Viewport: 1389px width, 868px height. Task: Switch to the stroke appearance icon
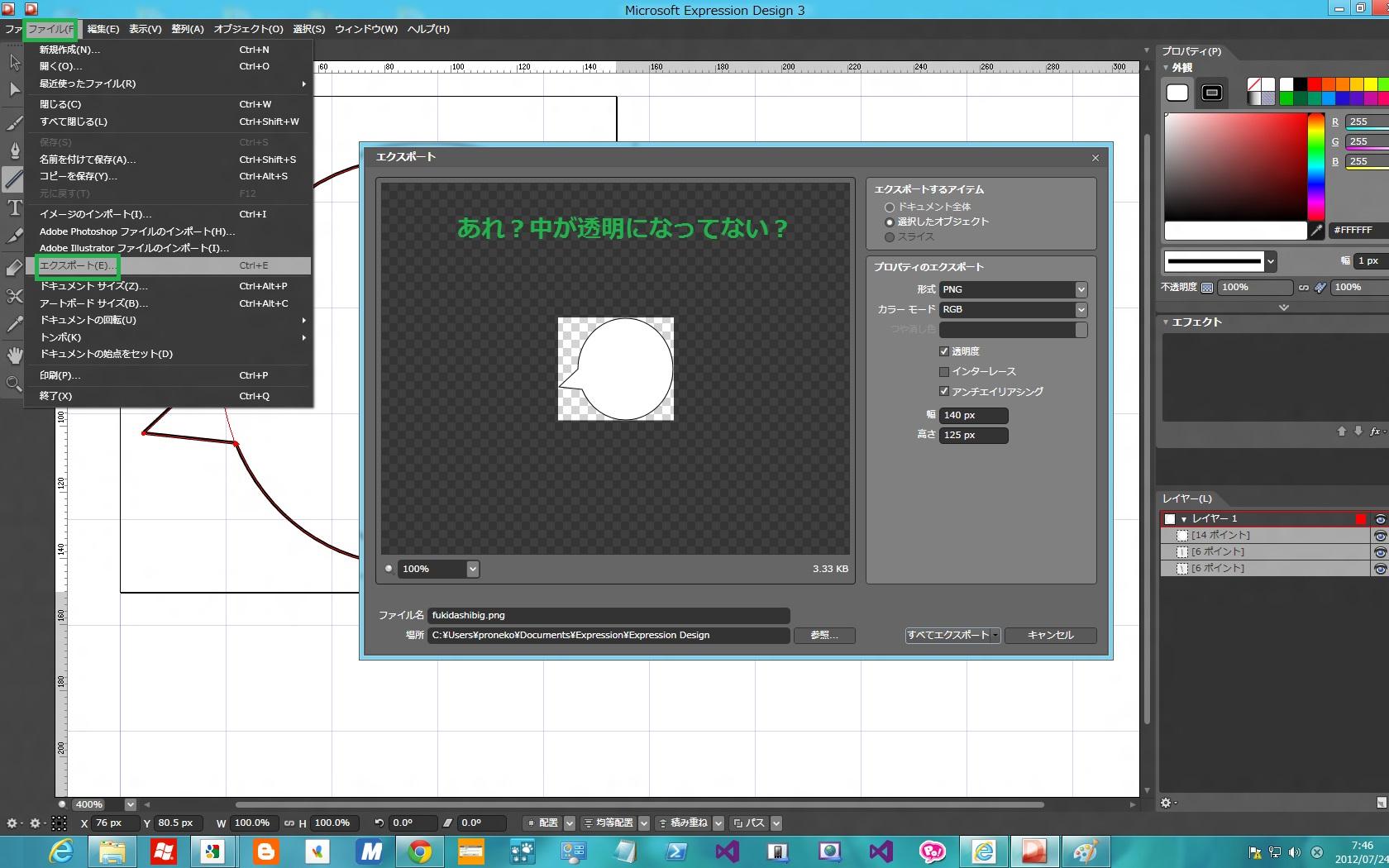point(1212,93)
